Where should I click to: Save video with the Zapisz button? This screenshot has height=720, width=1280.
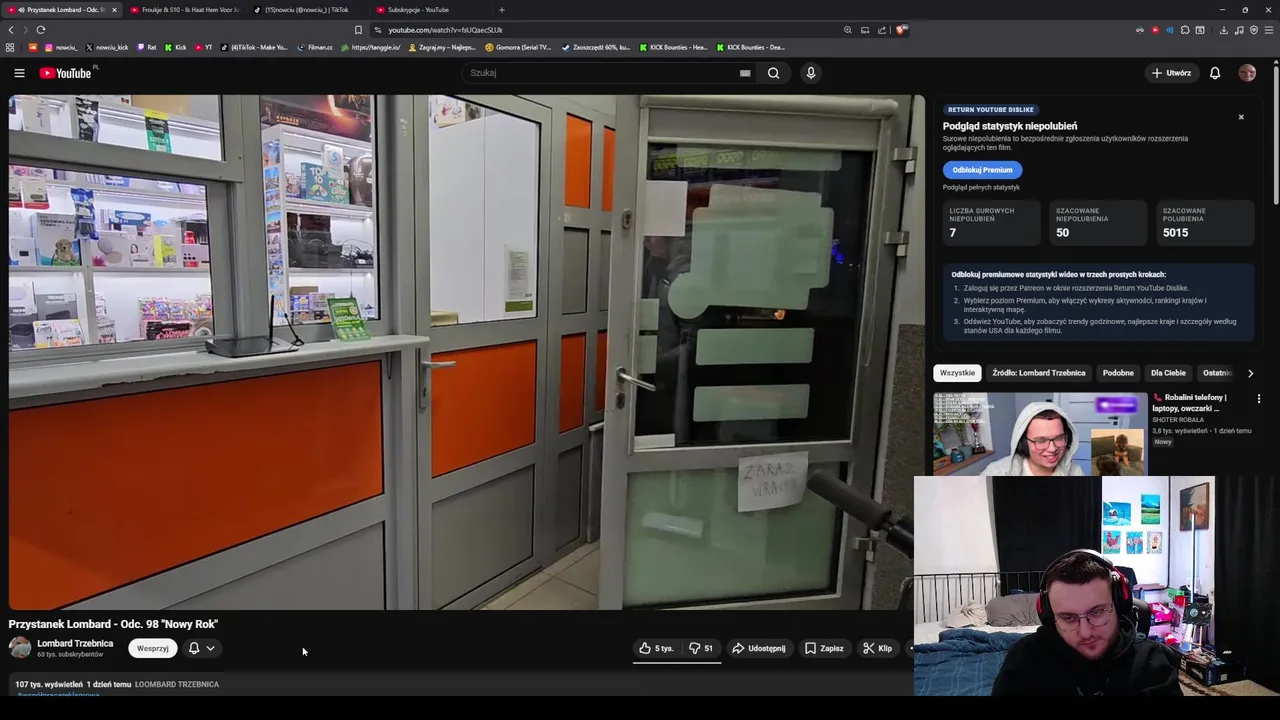824,648
